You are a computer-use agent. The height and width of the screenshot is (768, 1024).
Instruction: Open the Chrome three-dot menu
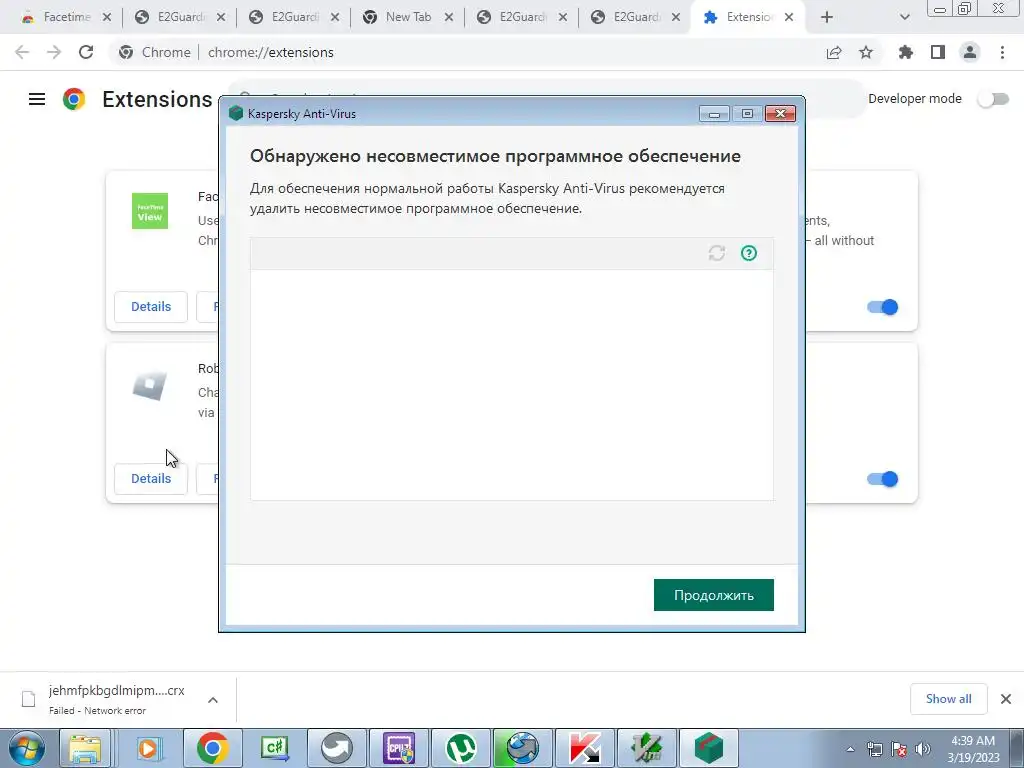(x=1002, y=52)
